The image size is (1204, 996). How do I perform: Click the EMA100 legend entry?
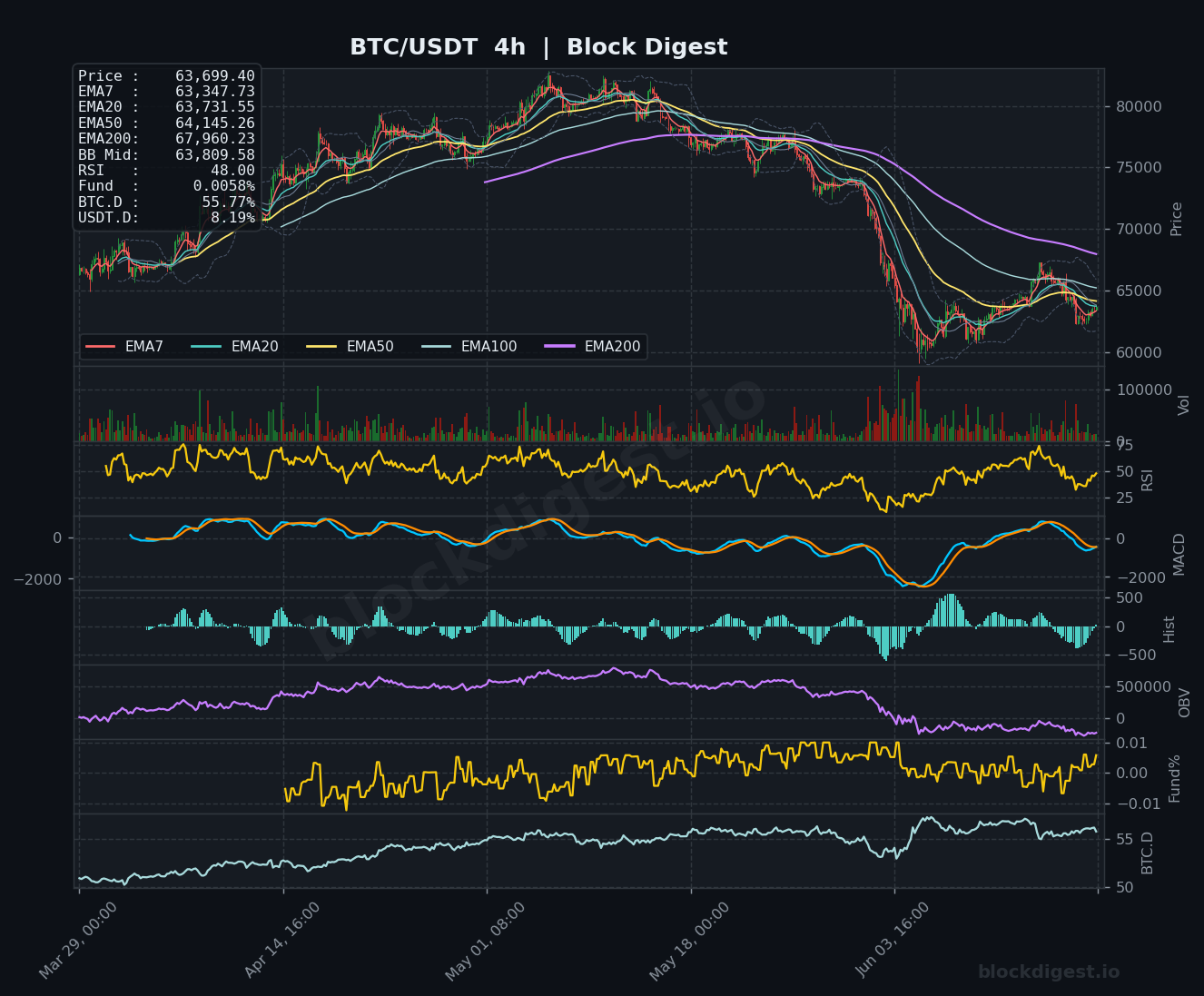[x=469, y=346]
